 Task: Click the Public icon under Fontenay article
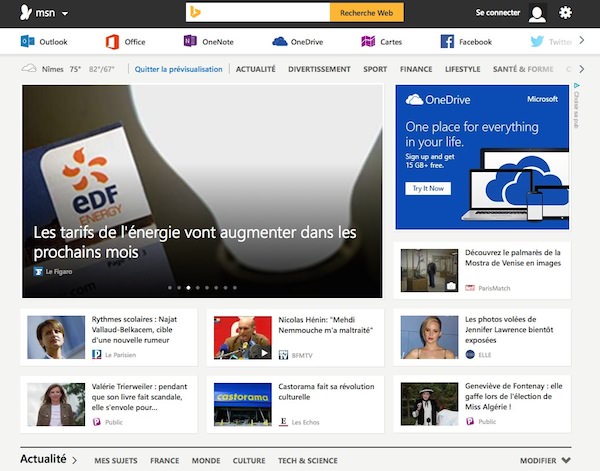click(470, 421)
